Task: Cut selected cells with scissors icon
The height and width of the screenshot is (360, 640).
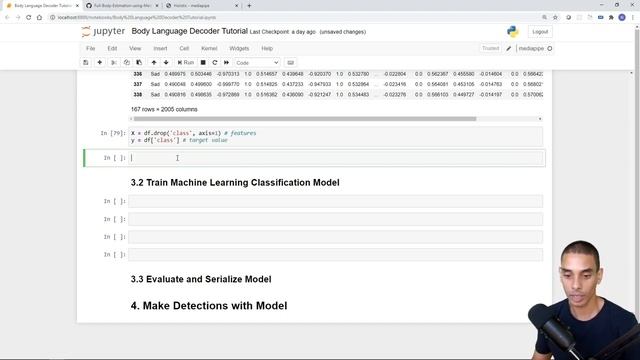Action: [x=114, y=62]
